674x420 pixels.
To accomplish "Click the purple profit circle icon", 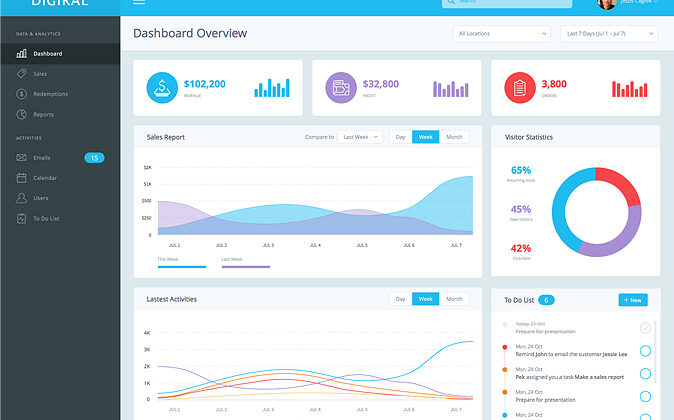I will tap(341, 88).
